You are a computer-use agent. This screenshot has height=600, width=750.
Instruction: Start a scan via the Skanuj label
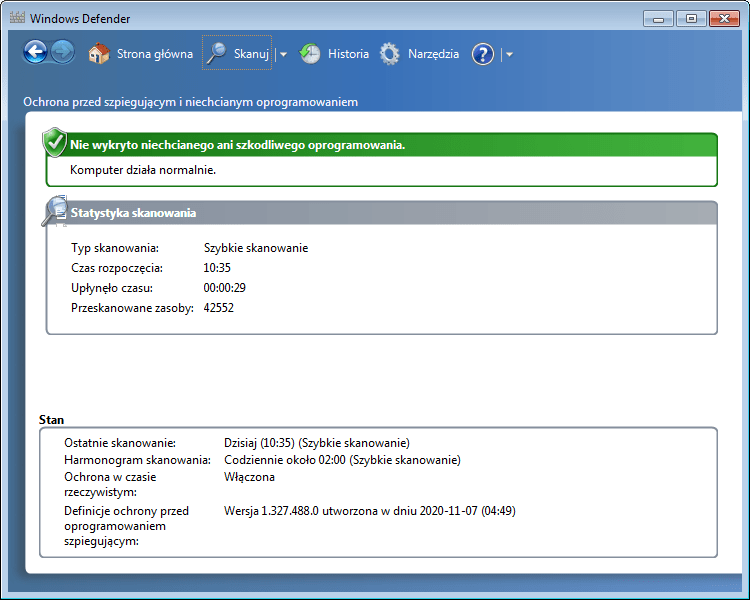click(x=251, y=54)
